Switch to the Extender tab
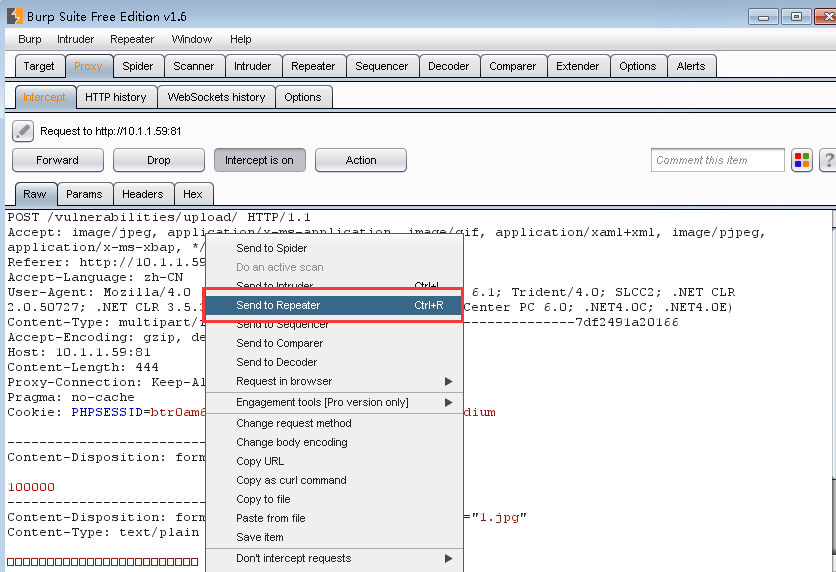 pos(578,66)
